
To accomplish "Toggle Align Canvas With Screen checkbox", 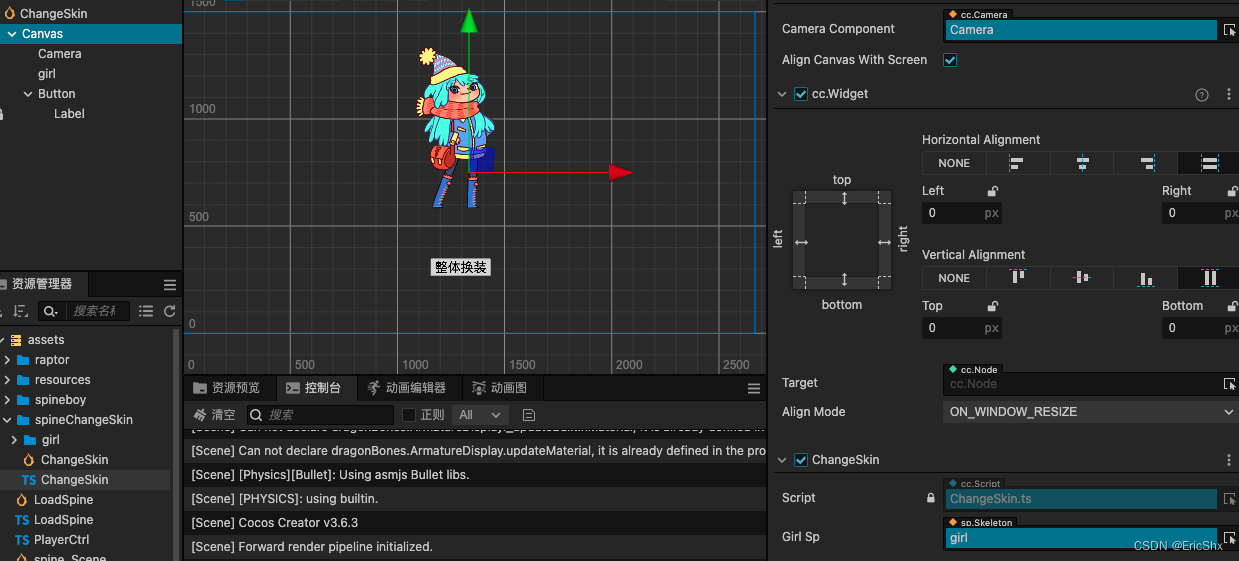I will point(950,60).
